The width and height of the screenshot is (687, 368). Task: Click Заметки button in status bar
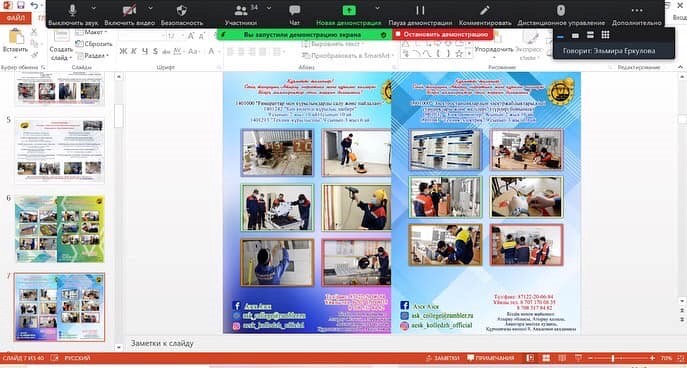[x=443, y=358]
